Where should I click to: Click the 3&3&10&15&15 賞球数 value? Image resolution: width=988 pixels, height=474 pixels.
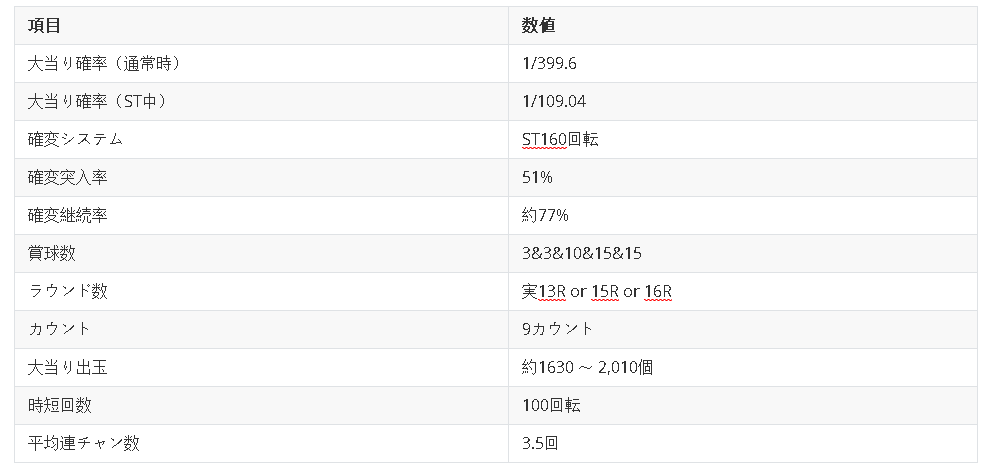click(x=582, y=253)
